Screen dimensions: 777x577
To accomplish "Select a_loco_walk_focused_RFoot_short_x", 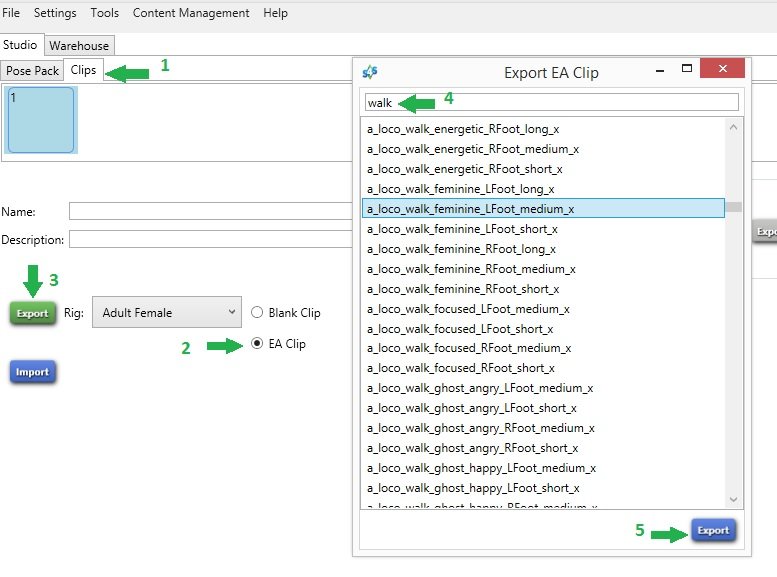I will pyautogui.click(x=543, y=368).
